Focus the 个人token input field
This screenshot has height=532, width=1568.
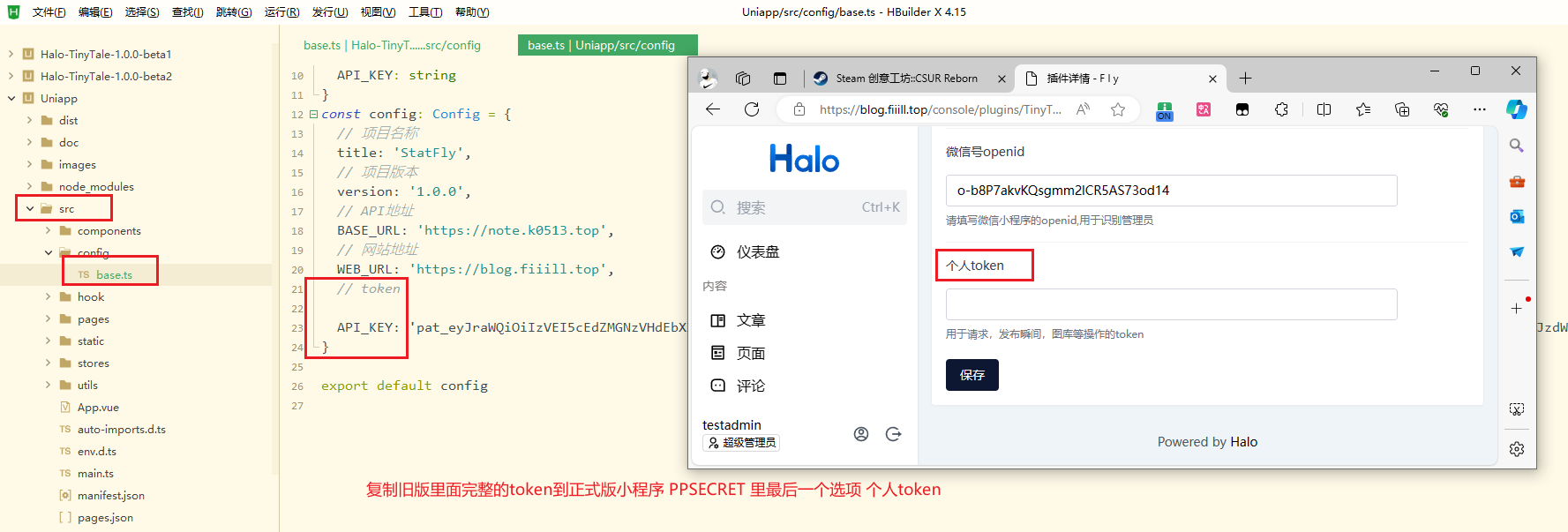click(1171, 304)
